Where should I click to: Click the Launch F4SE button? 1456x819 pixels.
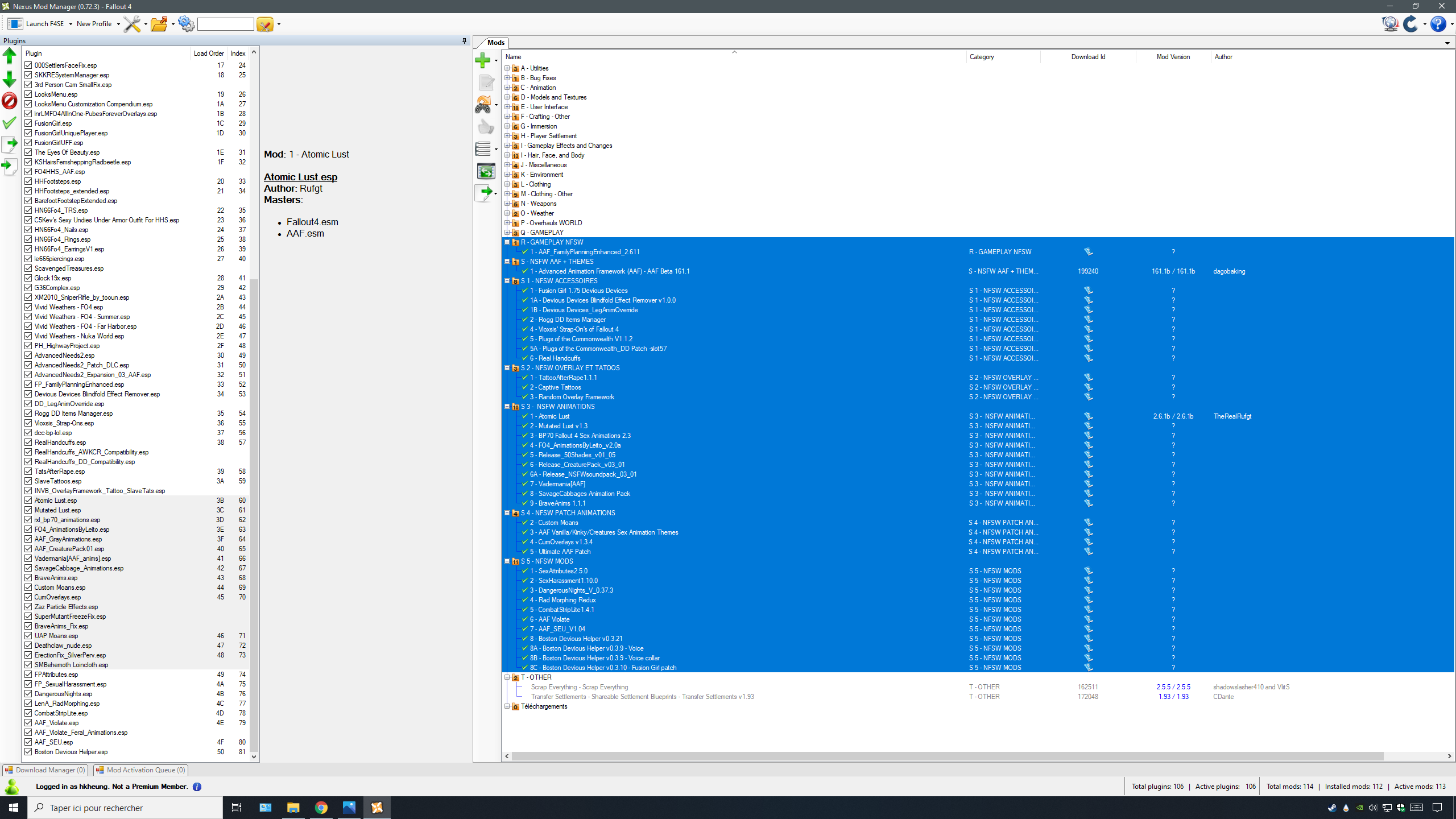[x=37, y=24]
